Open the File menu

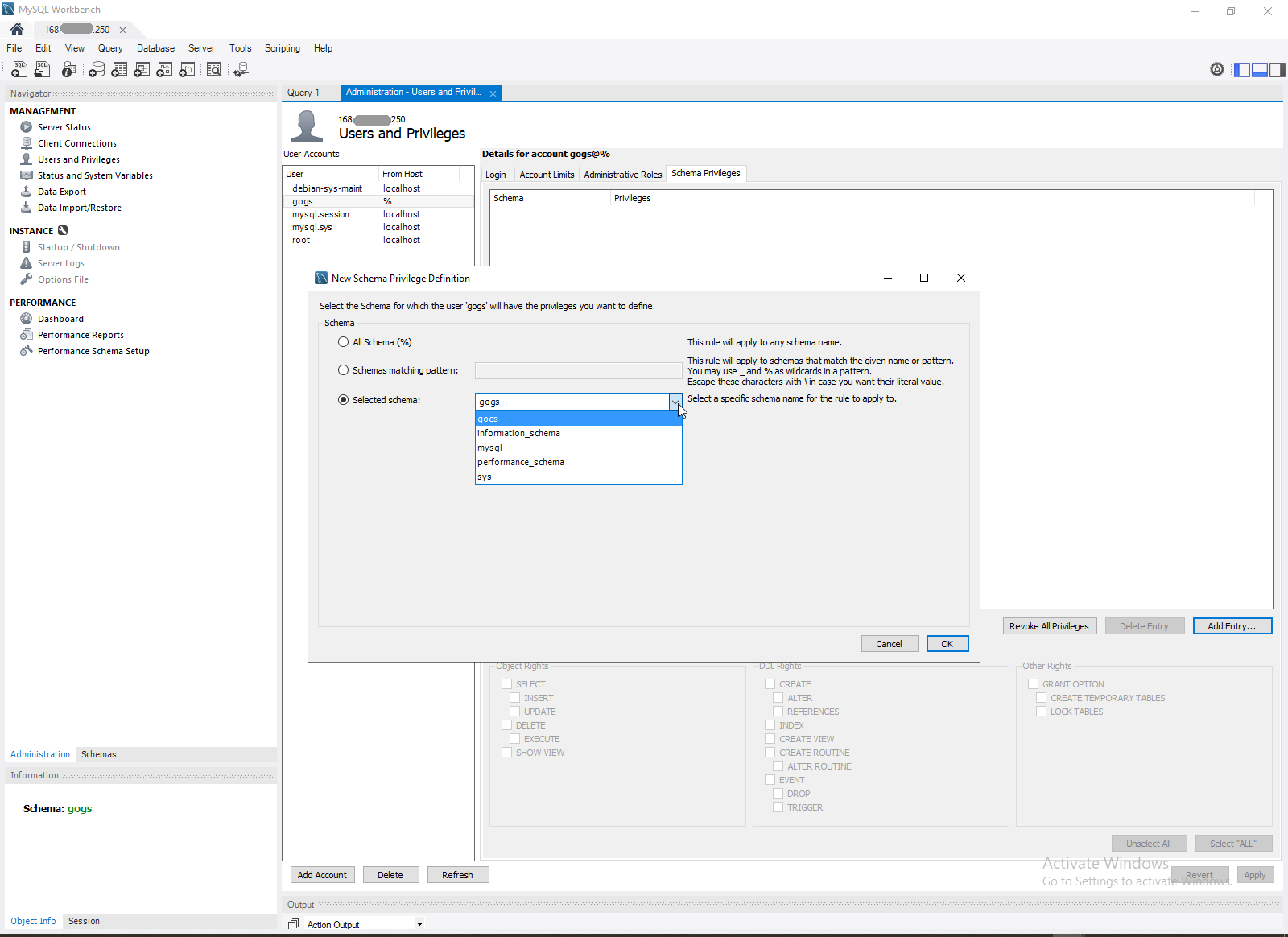point(14,48)
